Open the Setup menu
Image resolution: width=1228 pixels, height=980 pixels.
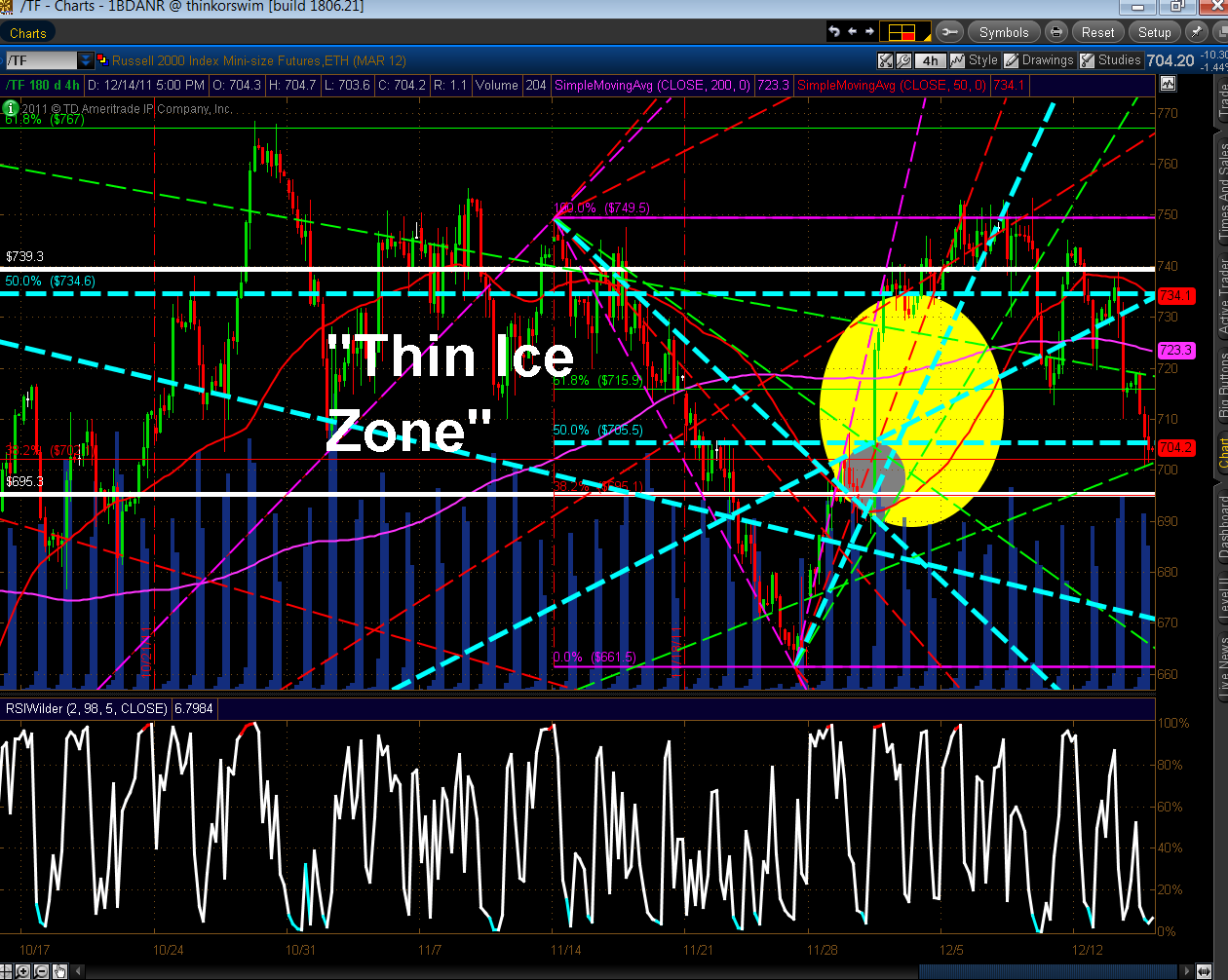pos(1155,32)
